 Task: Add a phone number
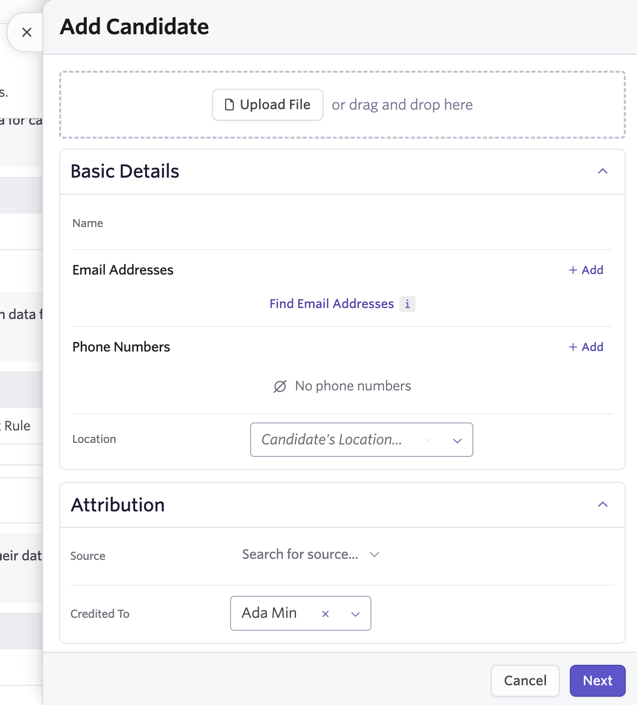coord(586,347)
